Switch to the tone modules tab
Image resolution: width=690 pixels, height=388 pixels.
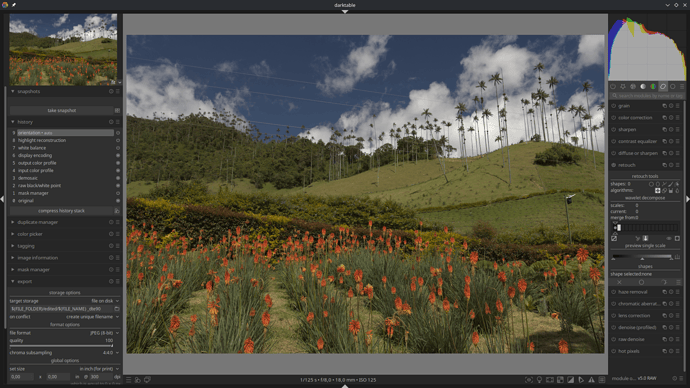[643, 87]
